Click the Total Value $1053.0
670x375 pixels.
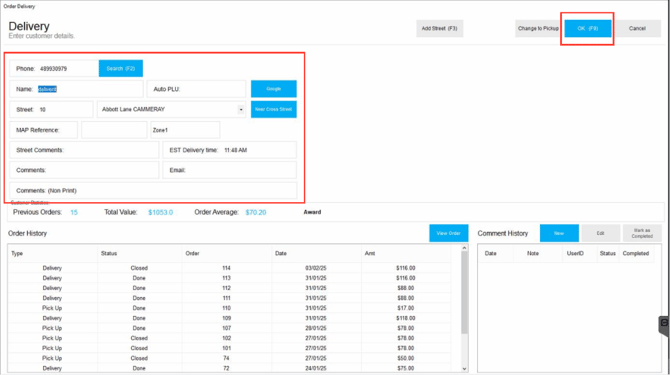(x=161, y=212)
